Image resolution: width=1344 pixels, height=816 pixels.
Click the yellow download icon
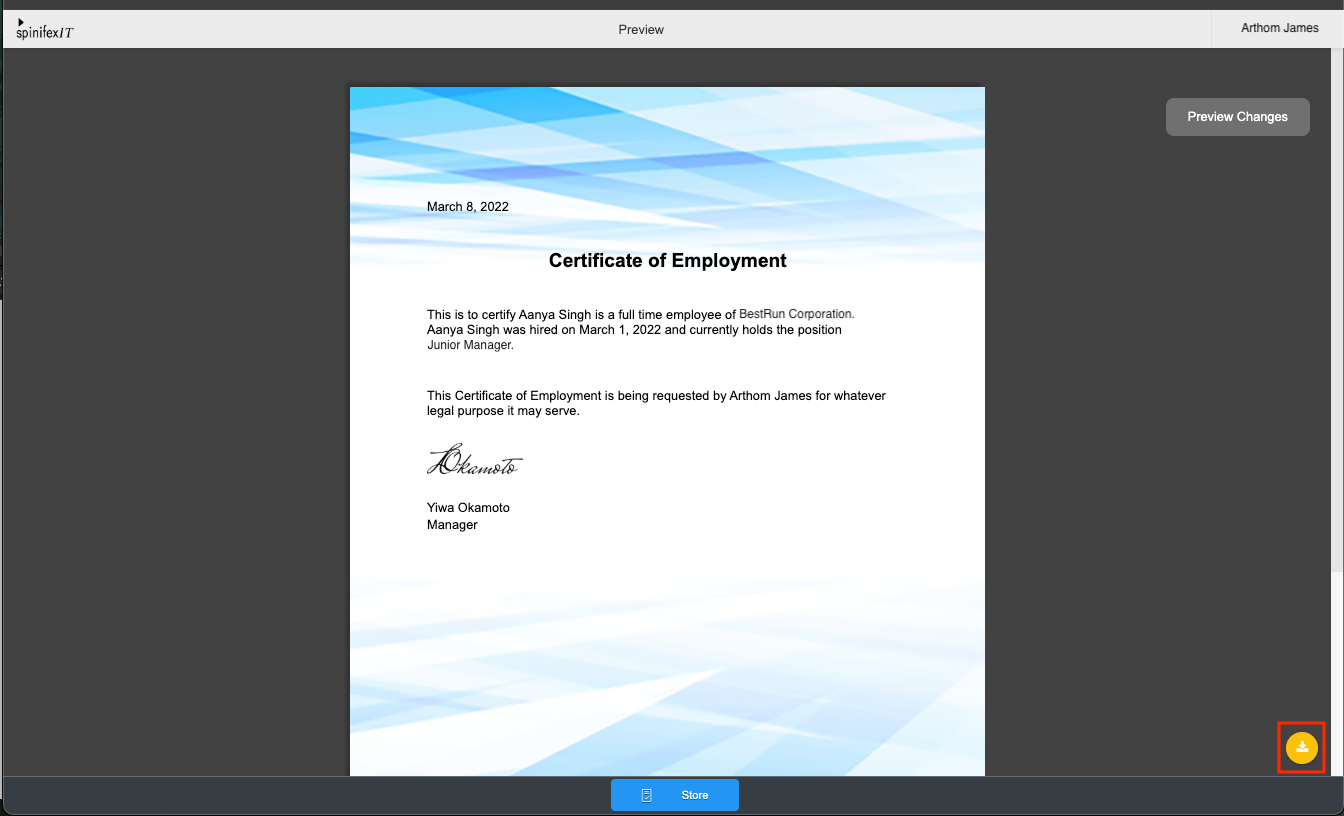[1301, 748]
